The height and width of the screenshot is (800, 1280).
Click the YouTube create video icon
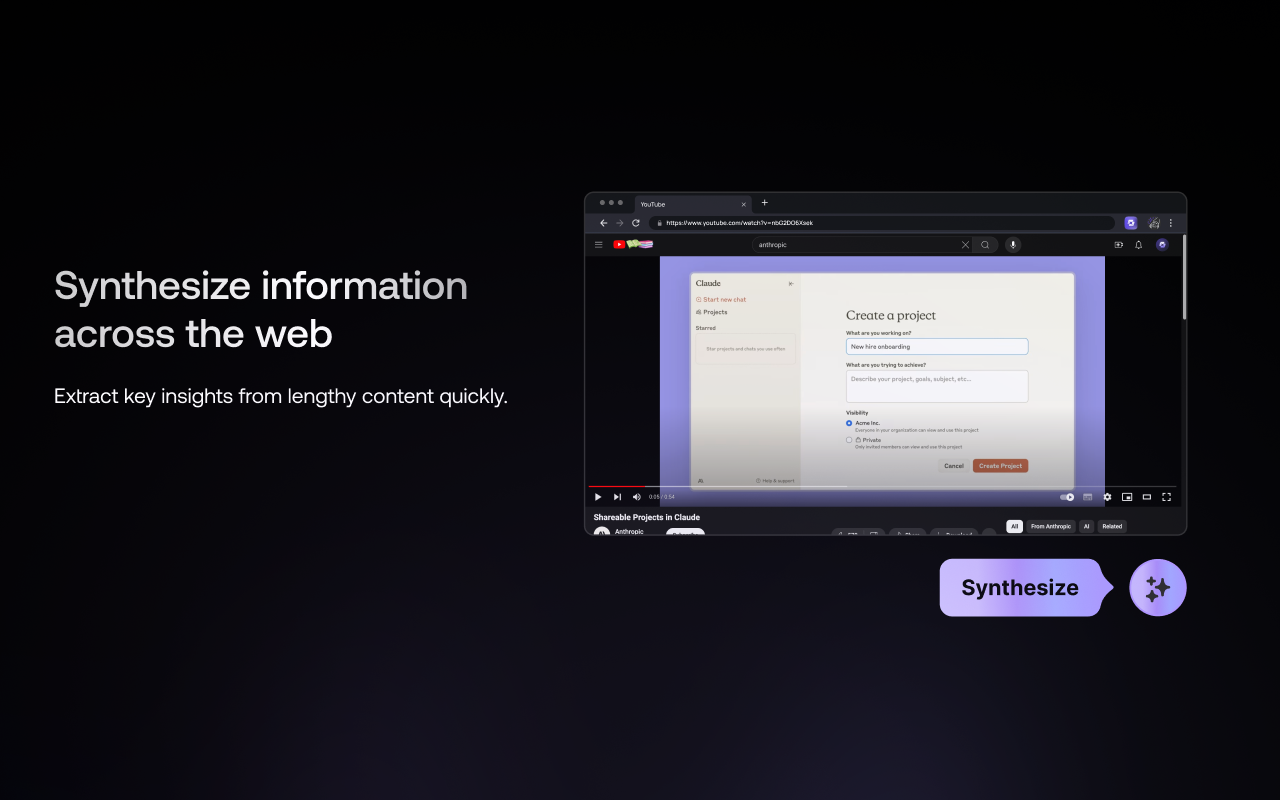(1119, 244)
